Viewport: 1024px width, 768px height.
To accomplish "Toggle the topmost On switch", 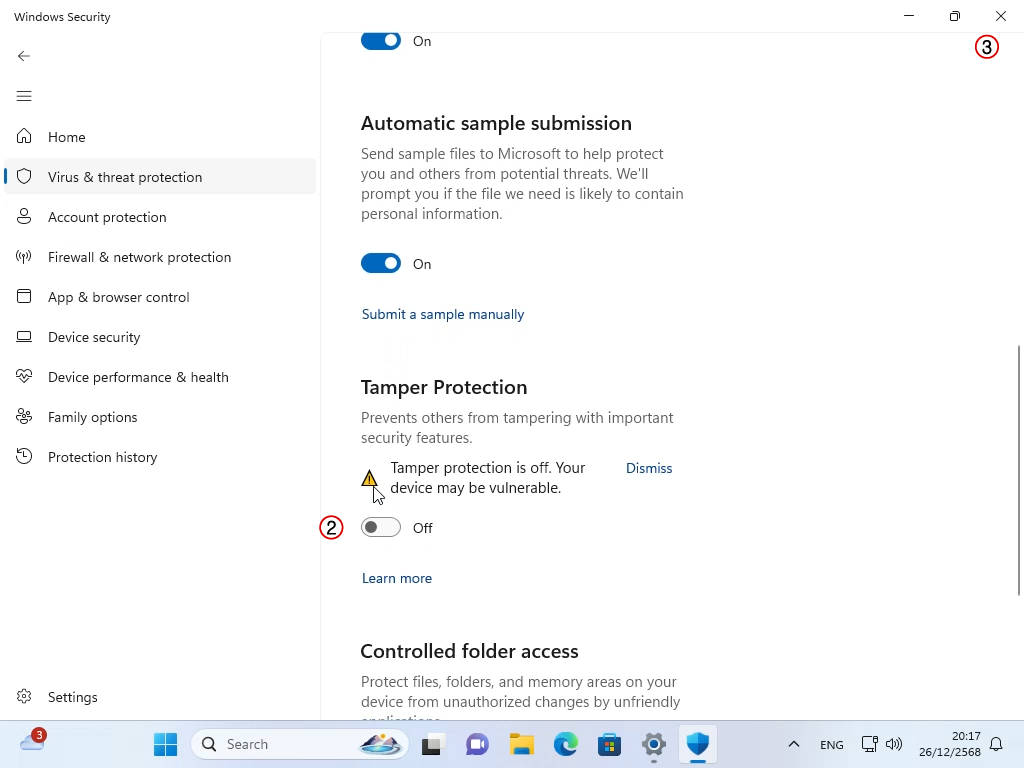I will [x=381, y=41].
